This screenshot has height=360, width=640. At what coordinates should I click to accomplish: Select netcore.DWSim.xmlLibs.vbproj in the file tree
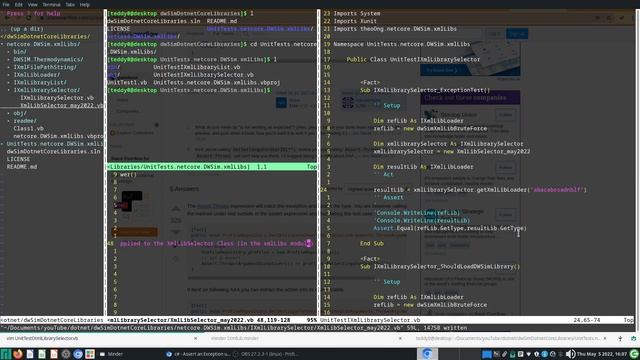tap(58, 136)
